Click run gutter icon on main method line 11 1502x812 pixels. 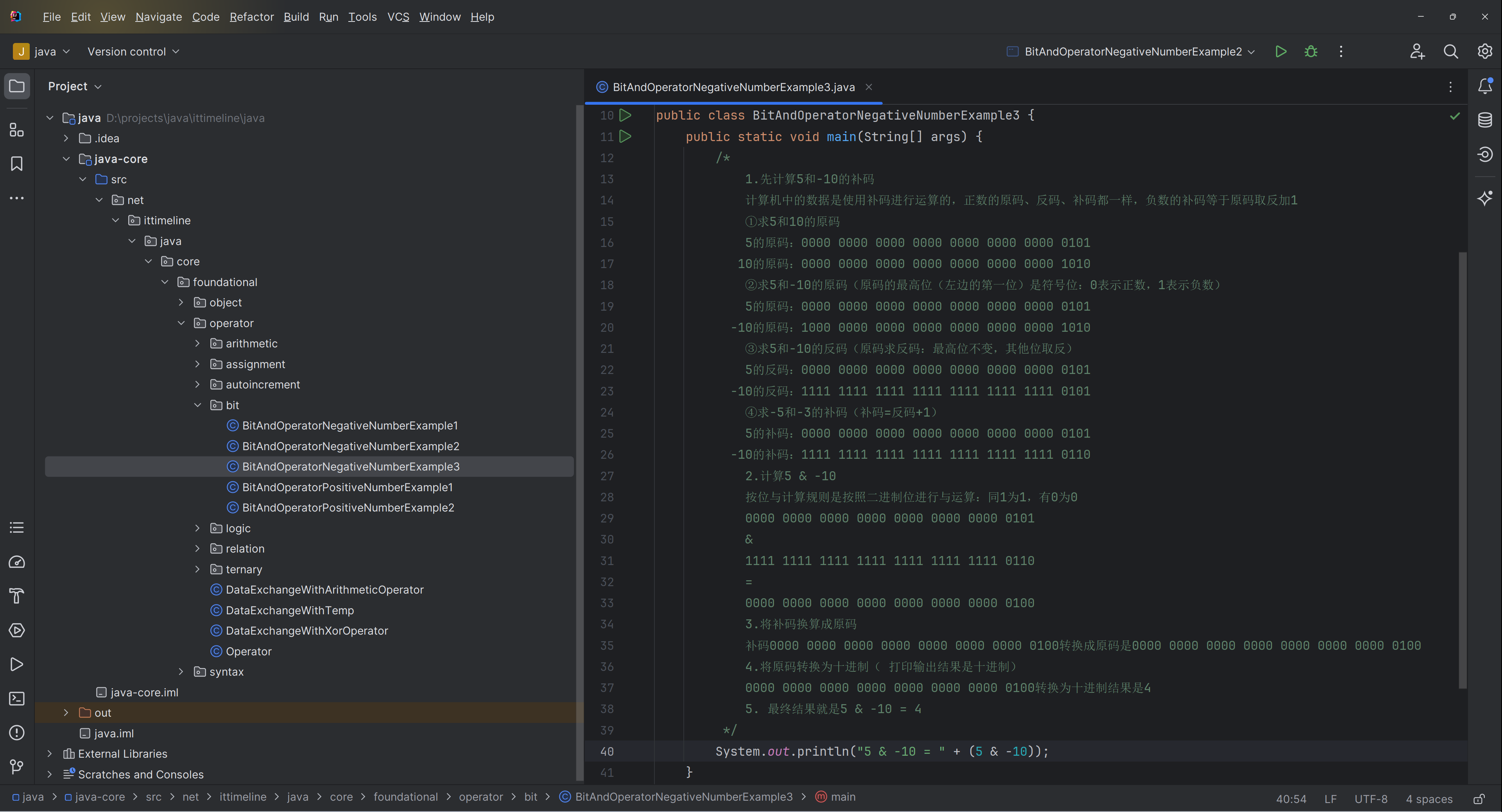point(626,136)
